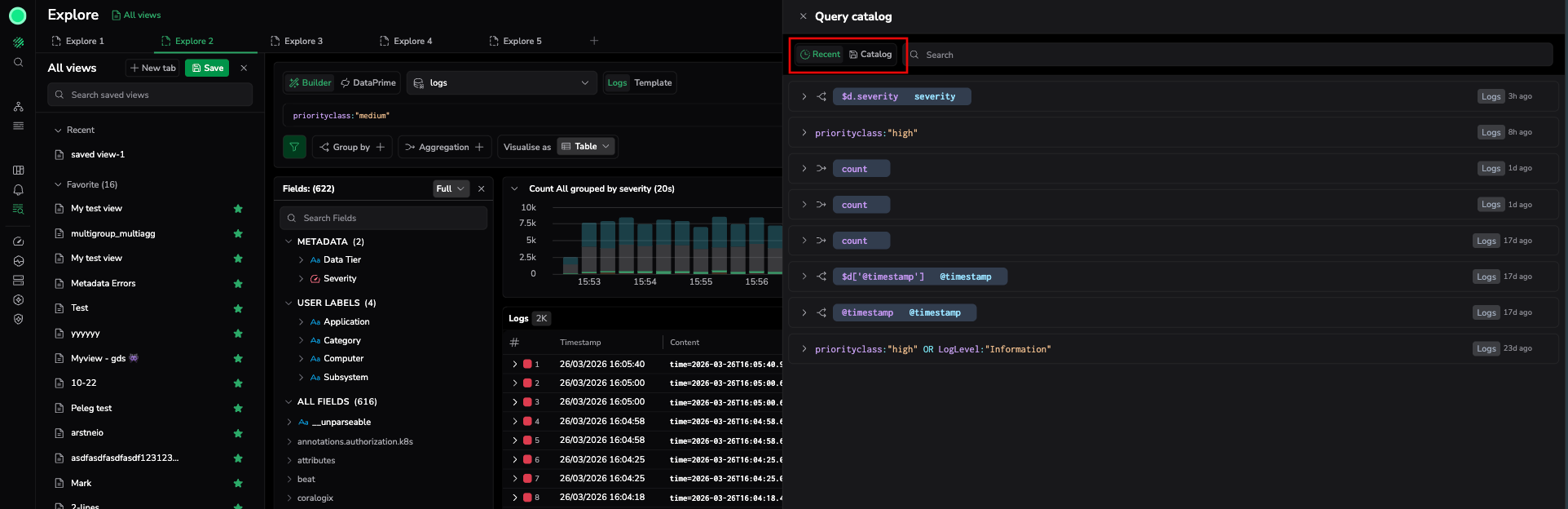Click the bell alerts icon in sidebar
Viewport: 1568px width, 509px height.
(x=18, y=189)
